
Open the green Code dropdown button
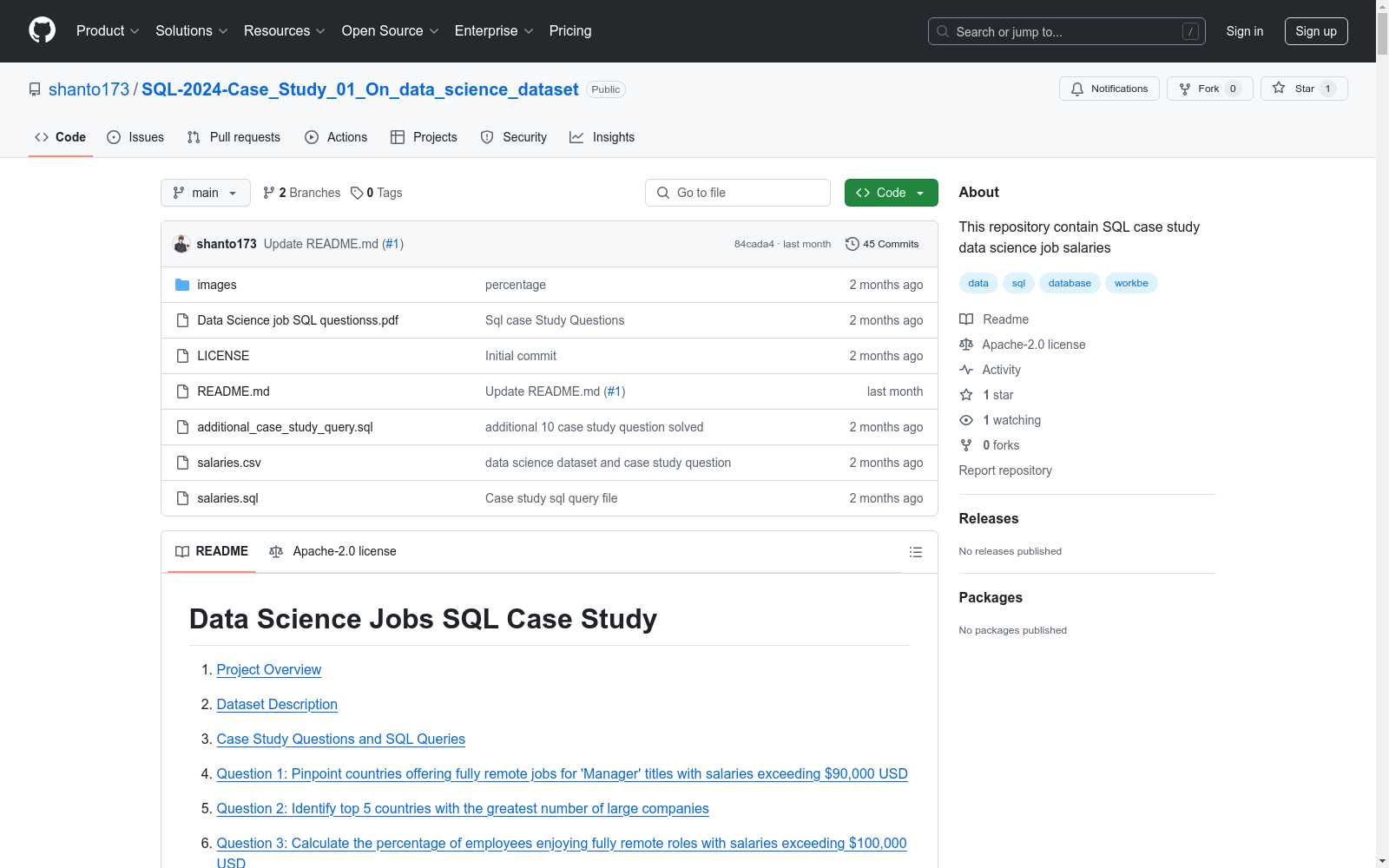[891, 193]
